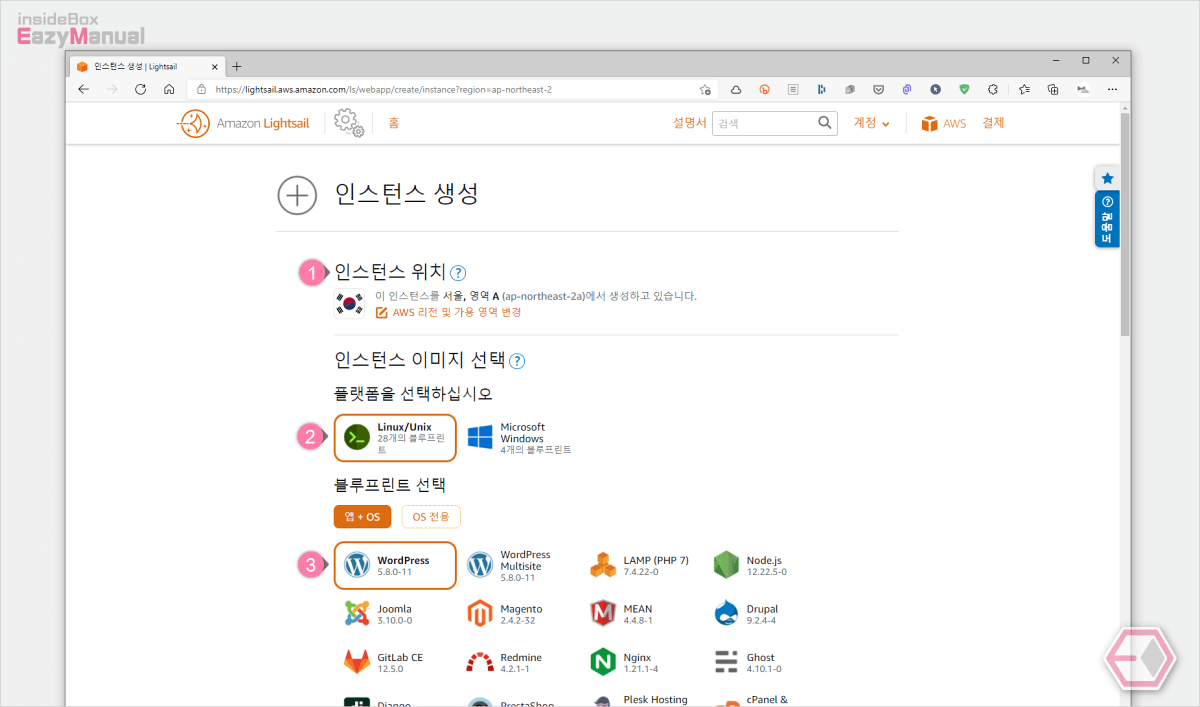Choose the GitLab CE blueprint
Screen dimensions: 1200x707
[x=384, y=662]
